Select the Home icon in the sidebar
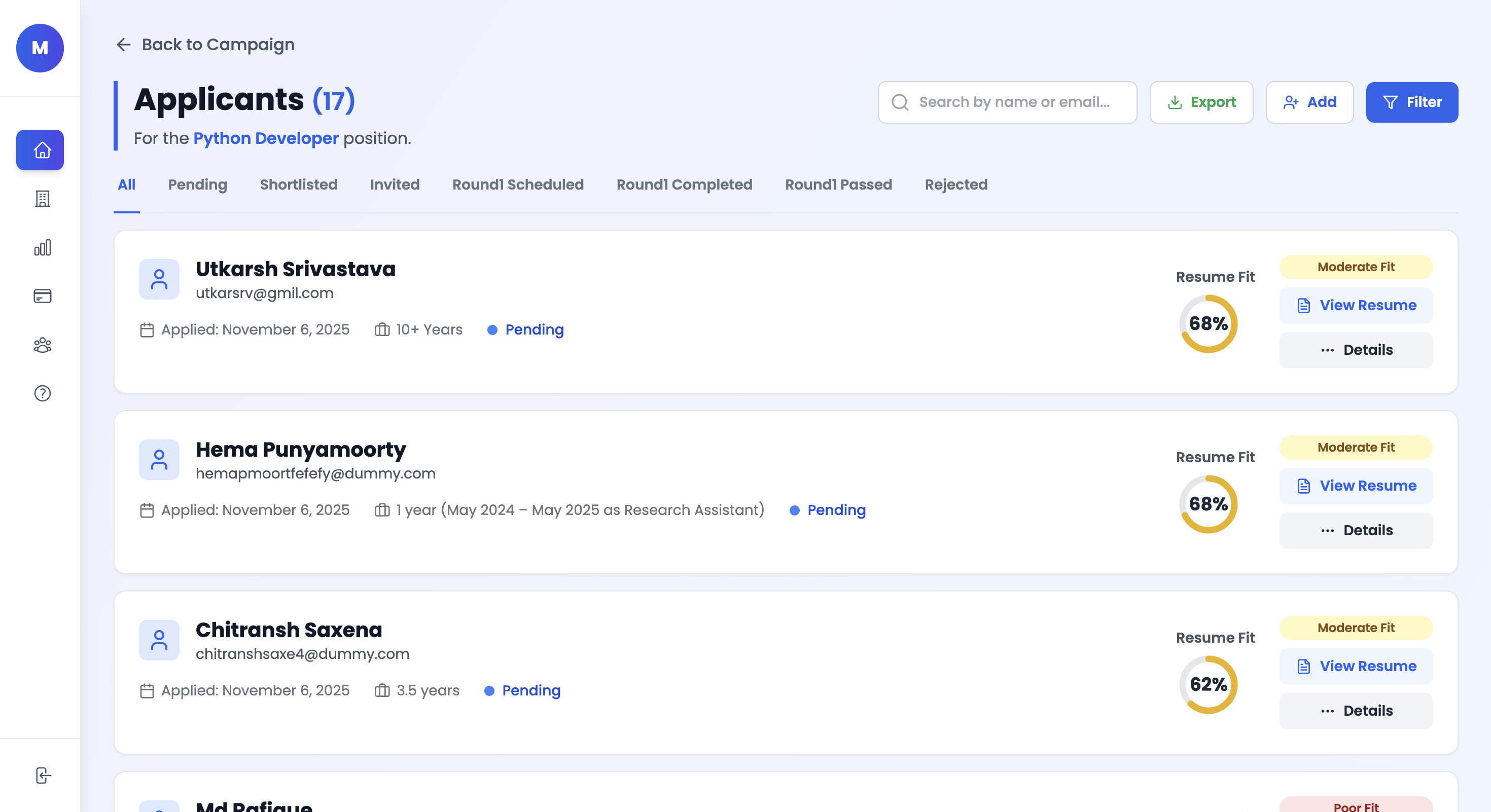Viewport: 1491px width, 812px height. 40,150
